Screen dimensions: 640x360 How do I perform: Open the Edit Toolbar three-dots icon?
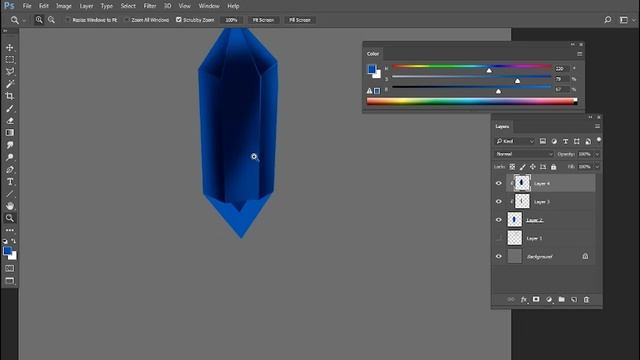click(x=10, y=230)
